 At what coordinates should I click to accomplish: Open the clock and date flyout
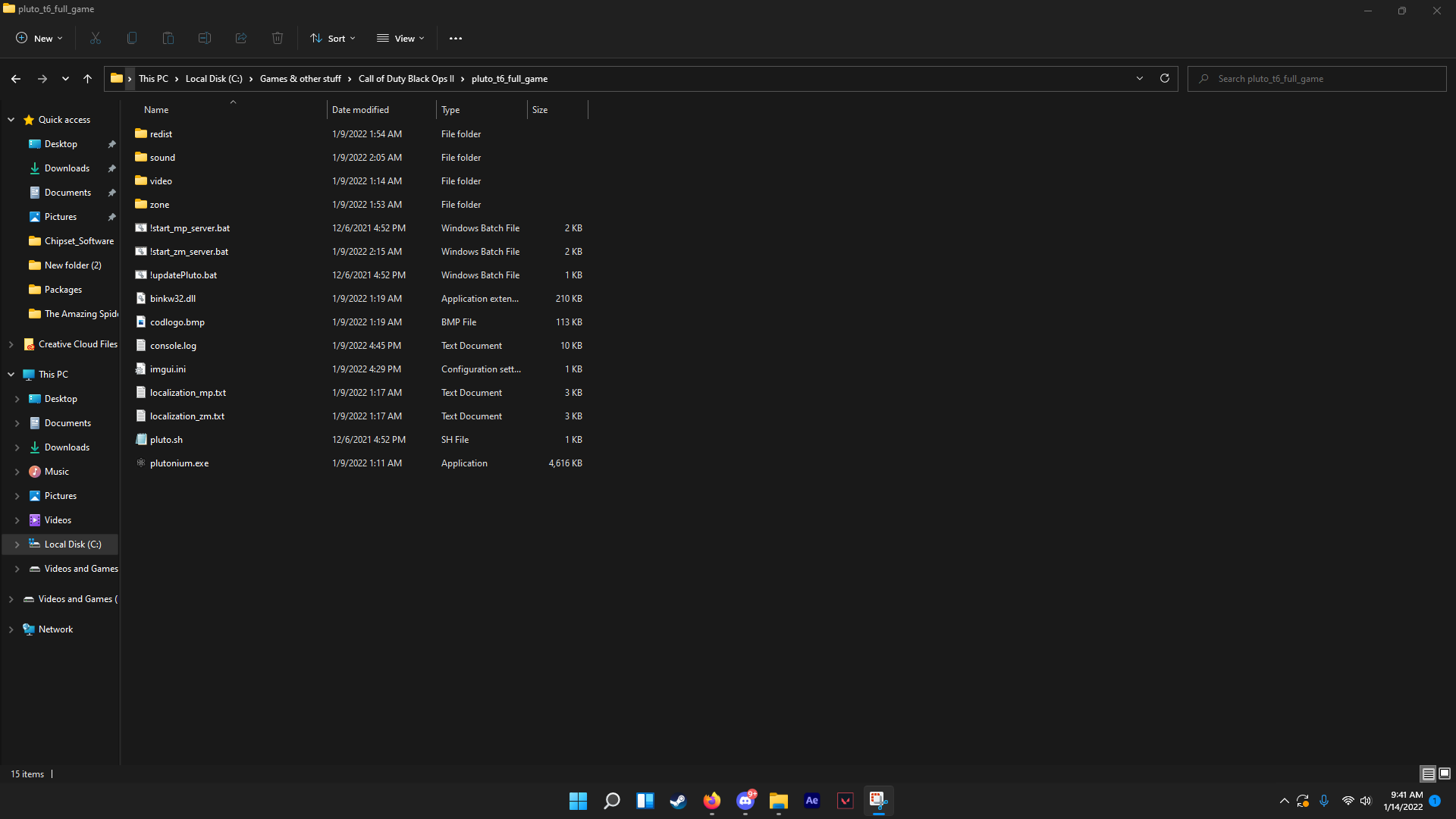(1403, 801)
